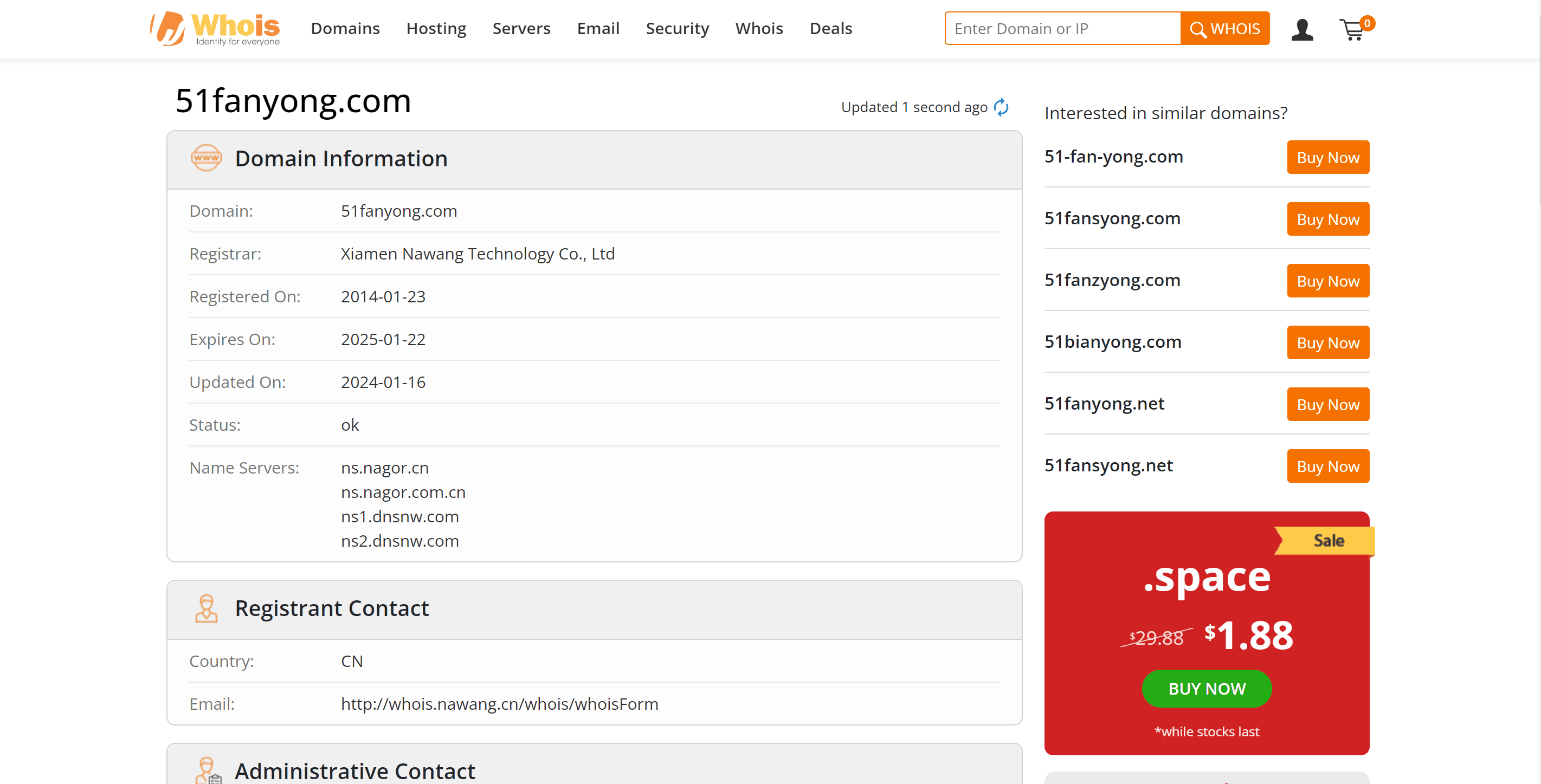Click the 51fanyong.com domain link

pyautogui.click(x=398, y=210)
